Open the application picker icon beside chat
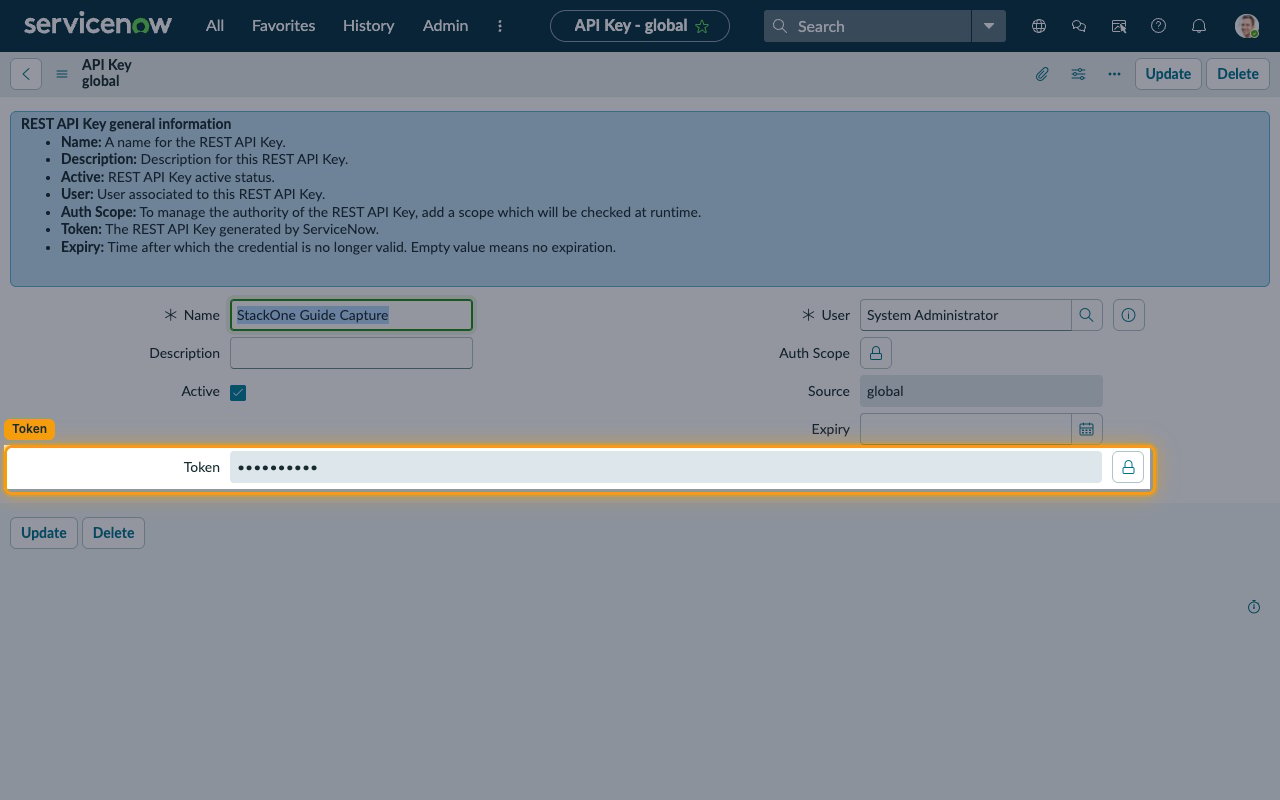 pyautogui.click(x=1119, y=26)
